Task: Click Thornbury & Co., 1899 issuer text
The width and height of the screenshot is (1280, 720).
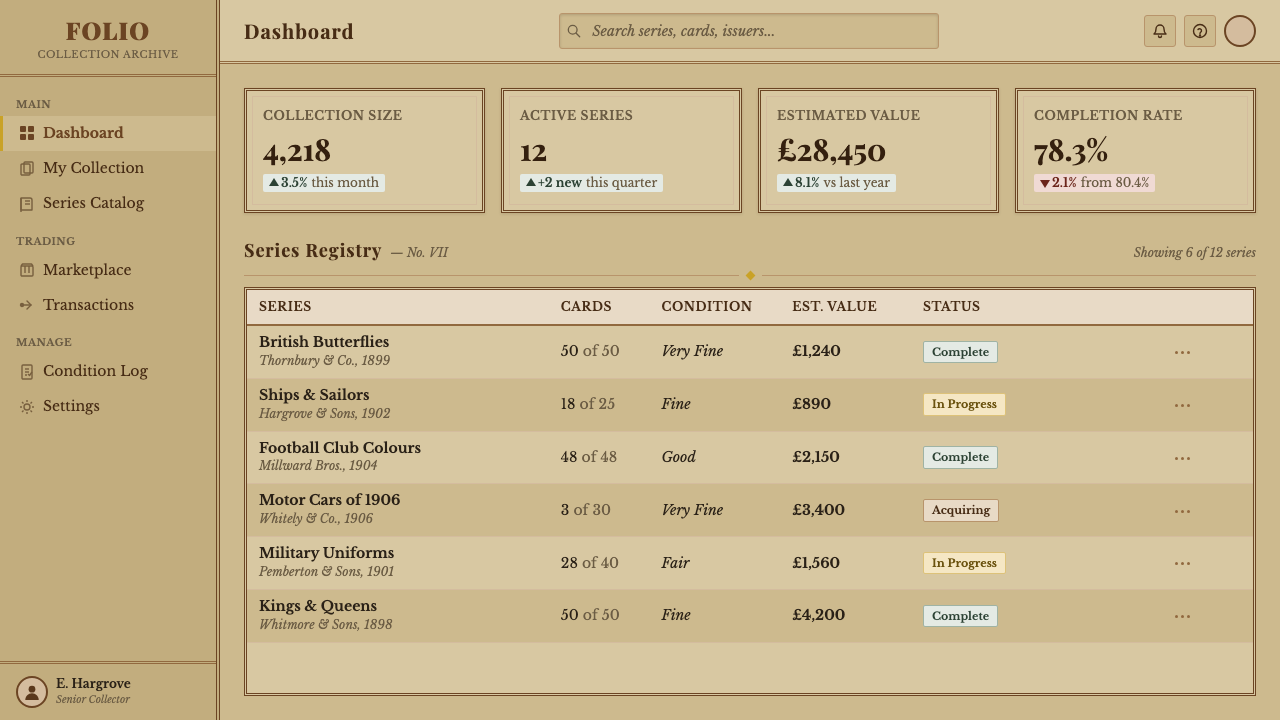Action: pos(324,361)
